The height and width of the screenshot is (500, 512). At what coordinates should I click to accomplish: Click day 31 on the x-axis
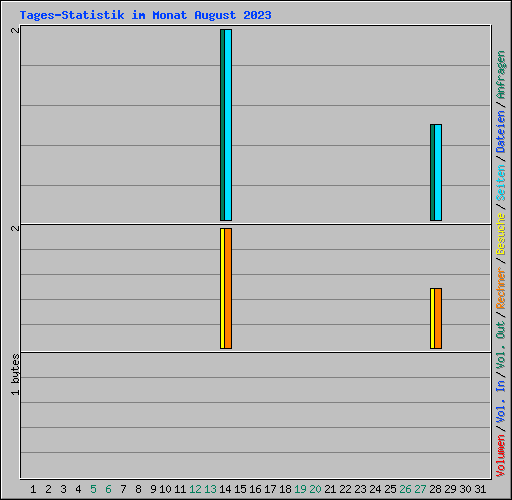pyautogui.click(x=480, y=489)
